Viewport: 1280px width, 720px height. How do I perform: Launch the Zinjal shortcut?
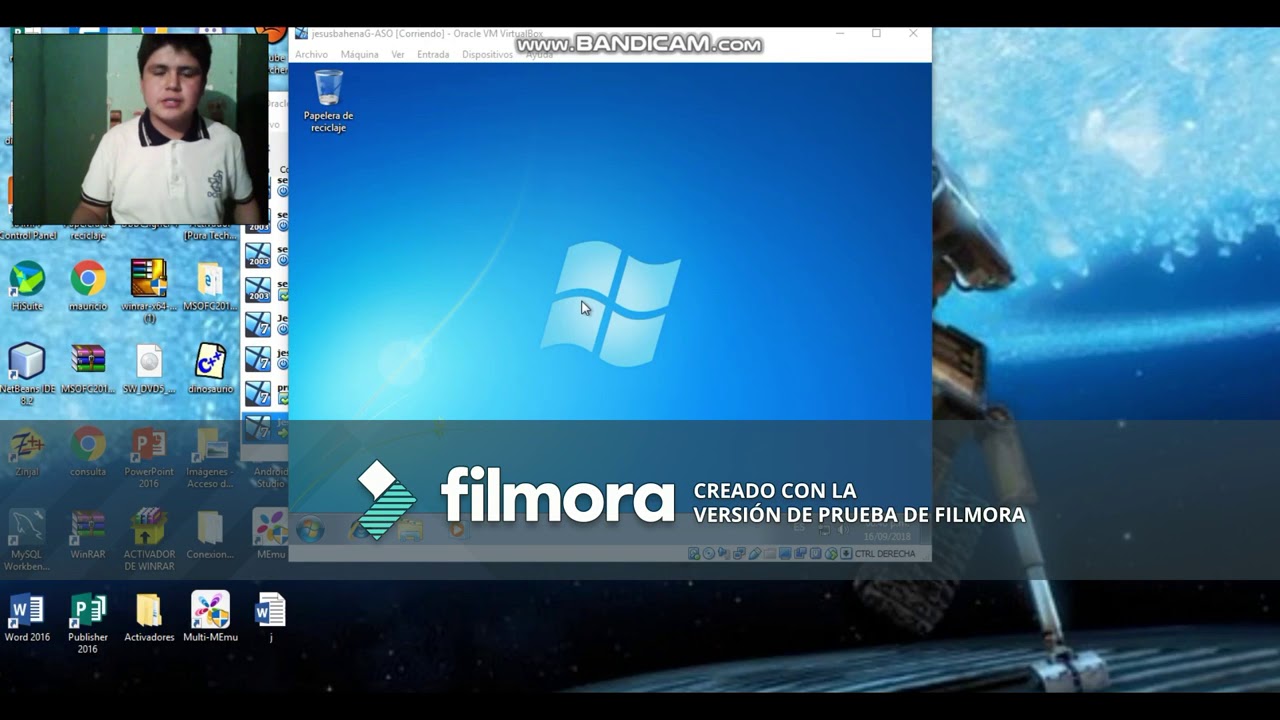27,444
